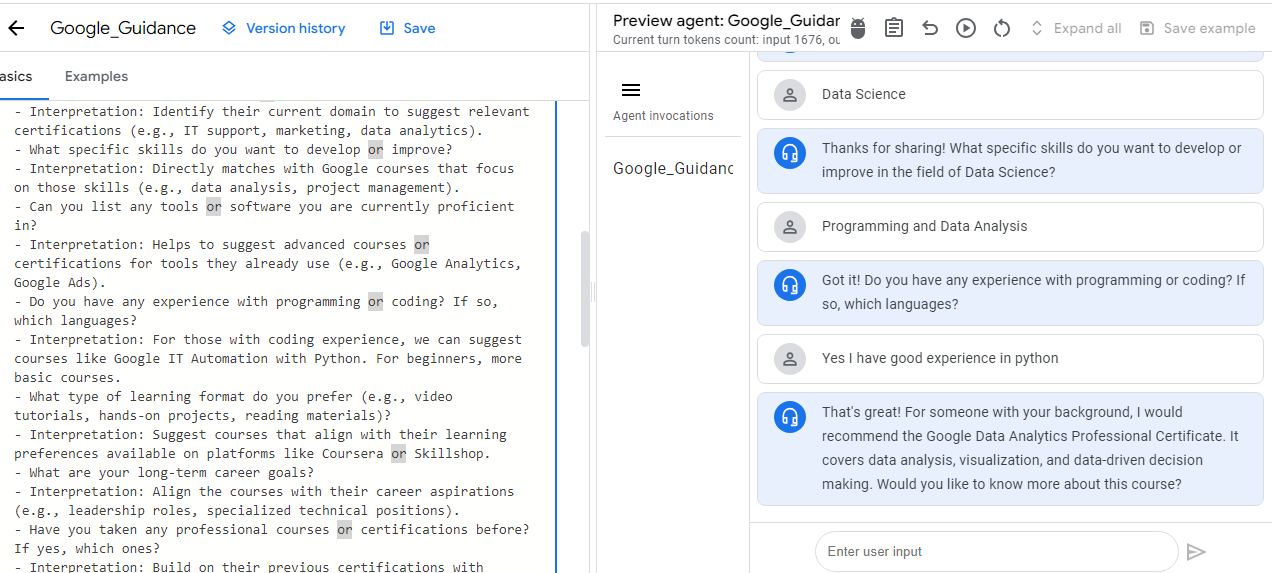Screen dimensions: 1272x573
Task: Click the user avatar beside Data Science
Action: (x=790, y=94)
